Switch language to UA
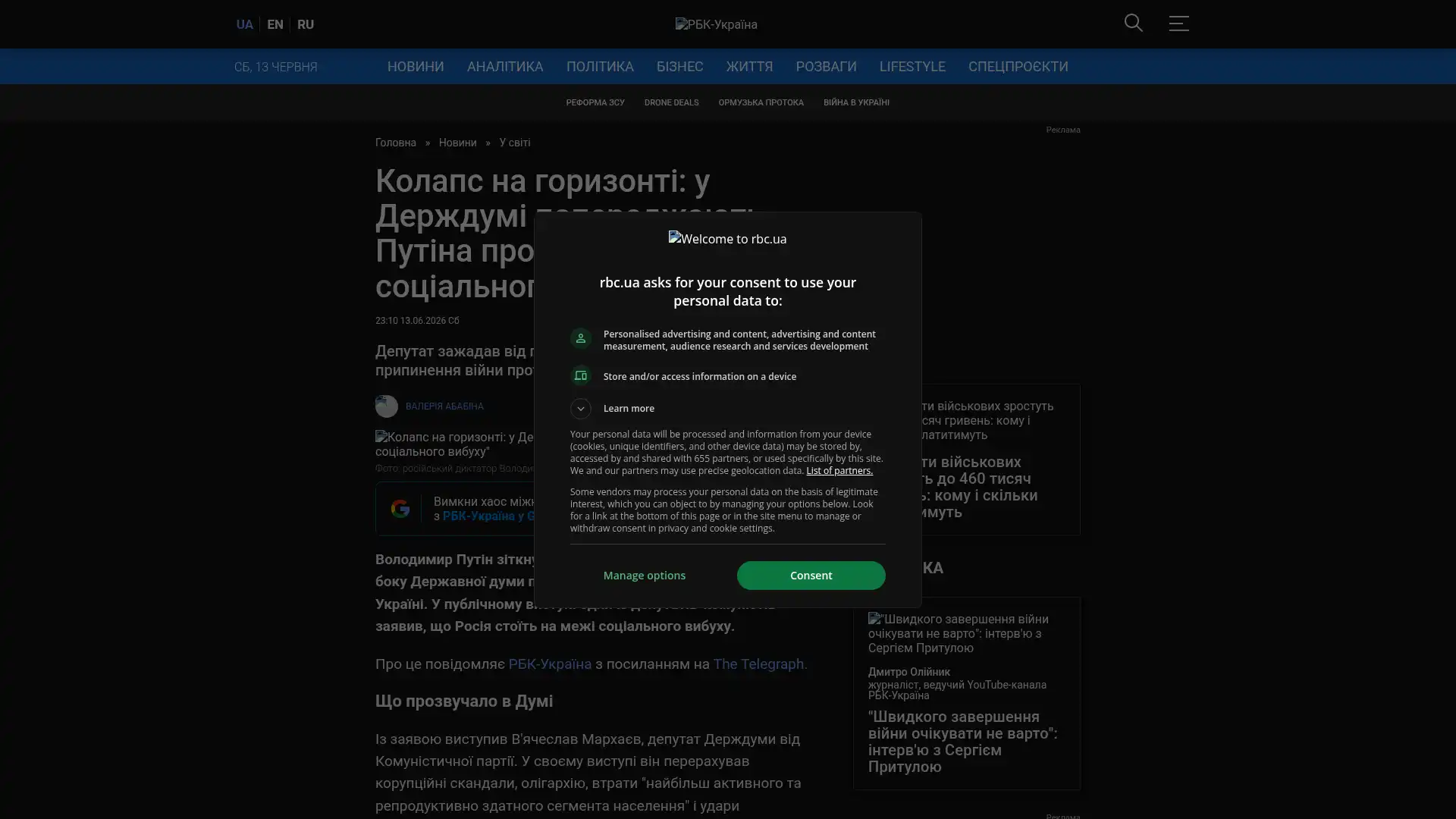1456x819 pixels. pos(244,24)
